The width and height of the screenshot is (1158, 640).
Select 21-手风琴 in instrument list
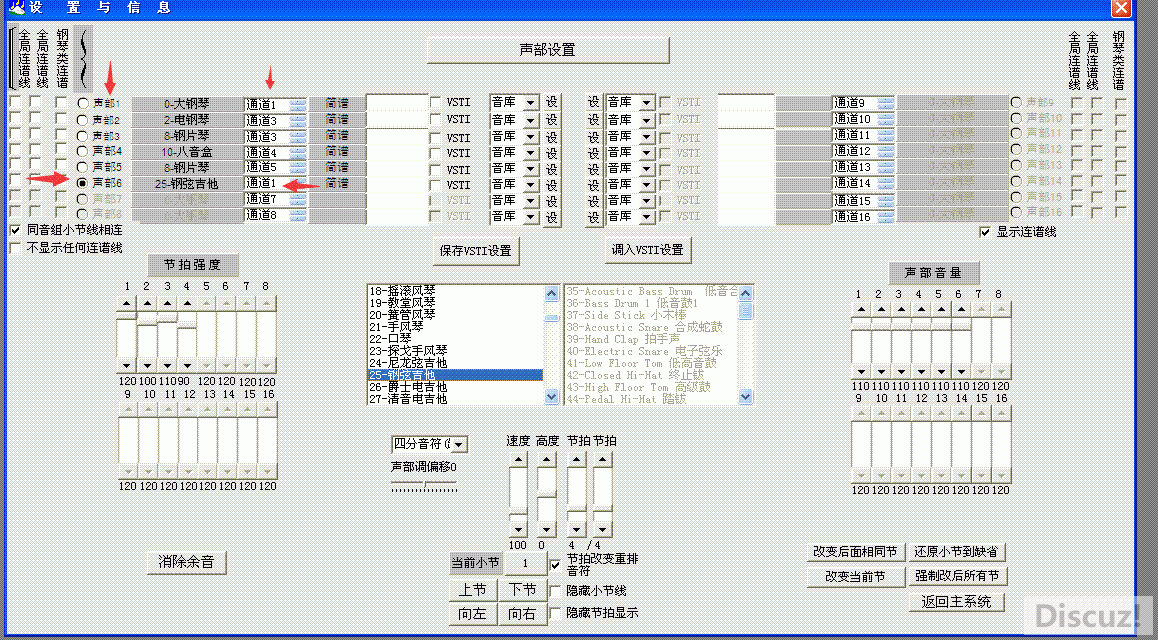[x=455, y=327]
